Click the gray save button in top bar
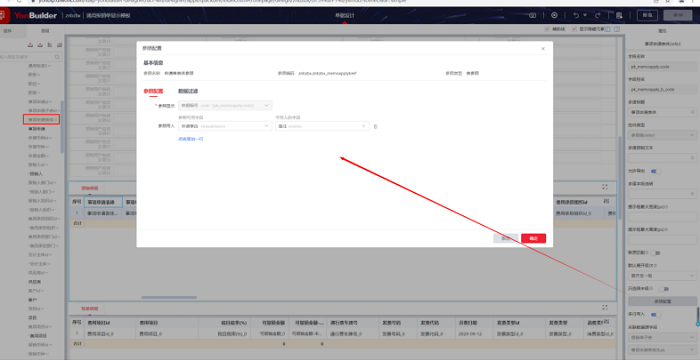This screenshot has width=700, height=361. point(677,15)
